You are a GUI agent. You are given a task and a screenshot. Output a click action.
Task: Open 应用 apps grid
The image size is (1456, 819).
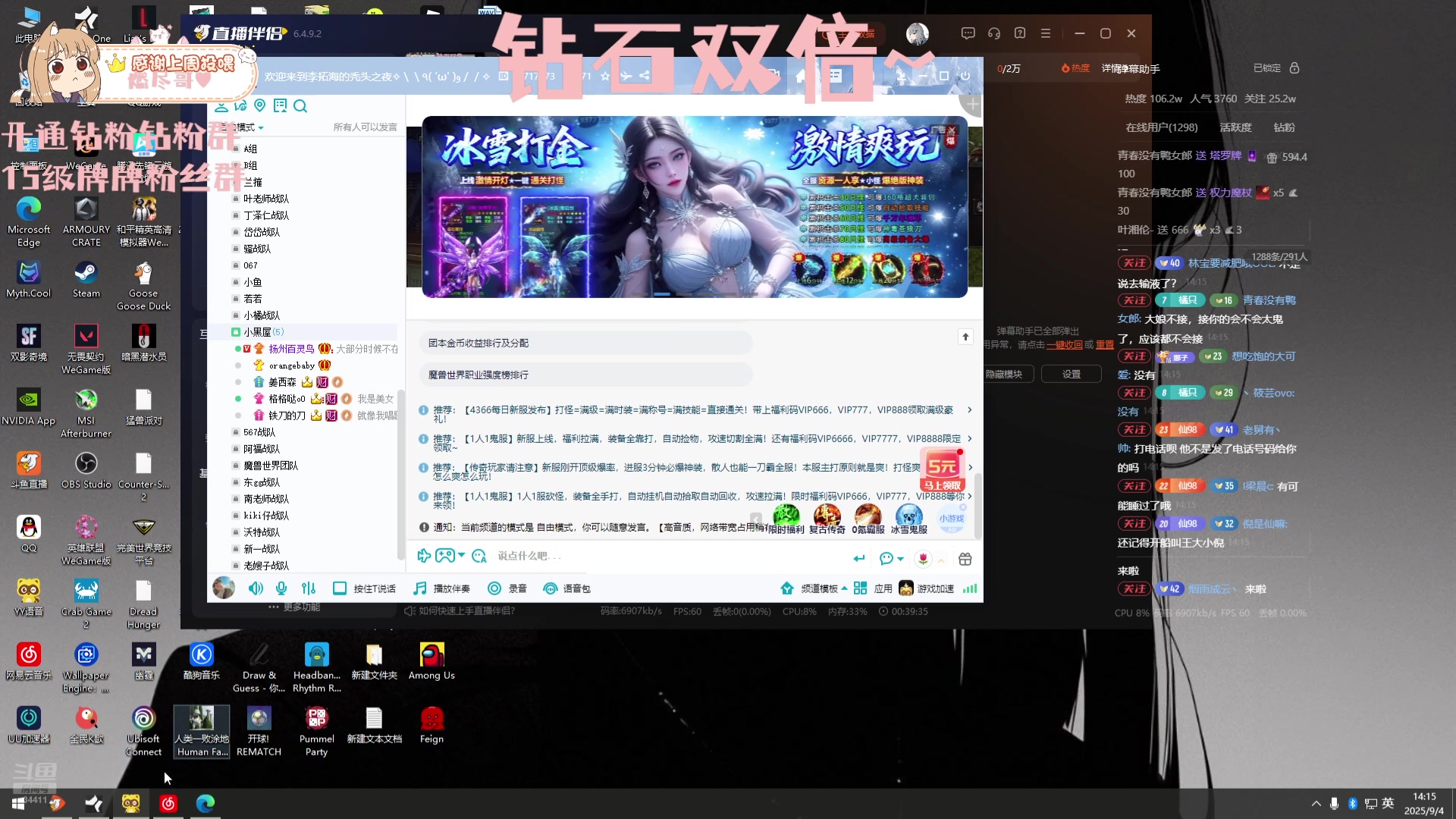pos(873,588)
